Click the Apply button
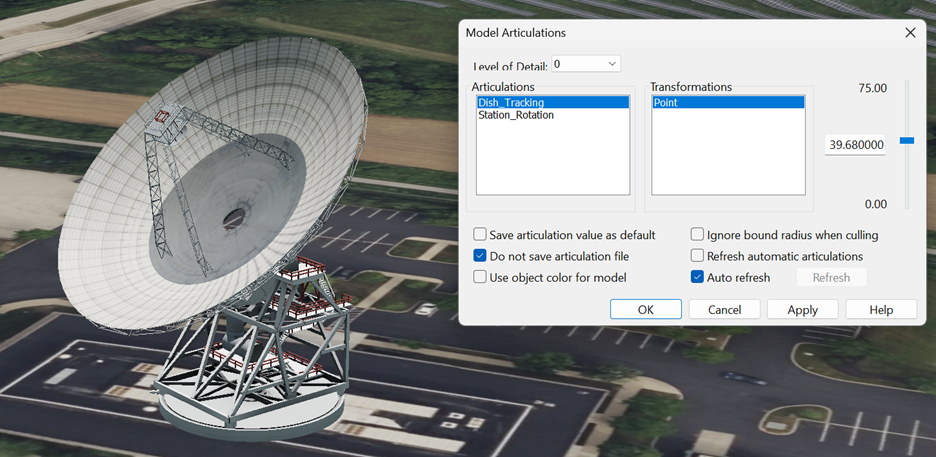This screenshot has height=457, width=936. (x=803, y=310)
